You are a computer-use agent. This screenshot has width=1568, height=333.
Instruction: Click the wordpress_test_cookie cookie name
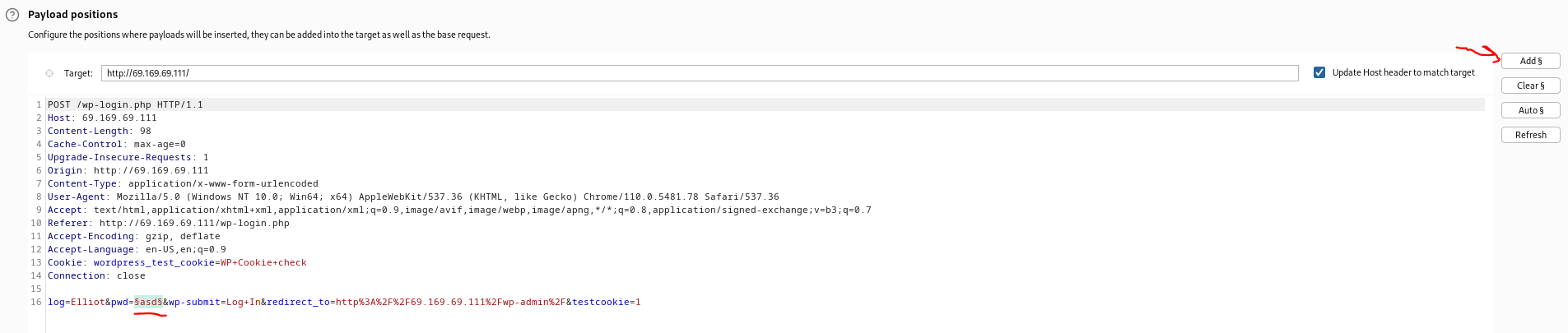(153, 263)
